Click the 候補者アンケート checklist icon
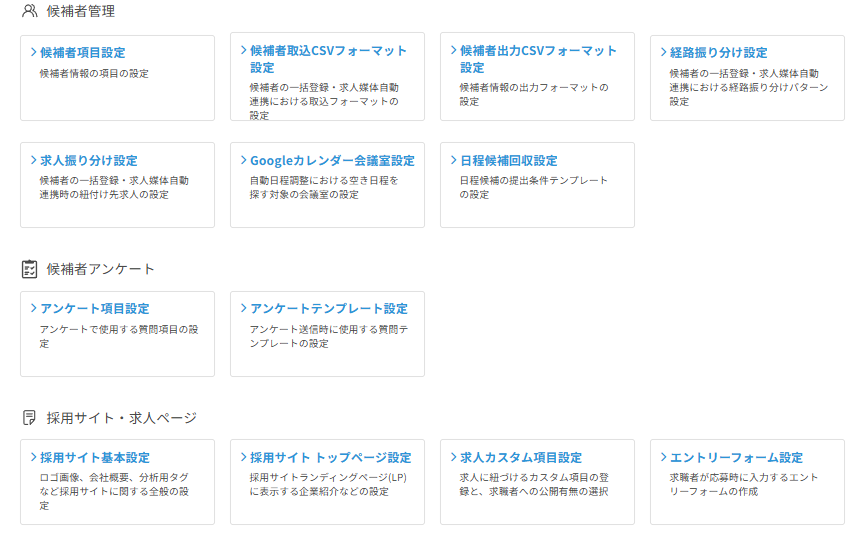 [29, 269]
